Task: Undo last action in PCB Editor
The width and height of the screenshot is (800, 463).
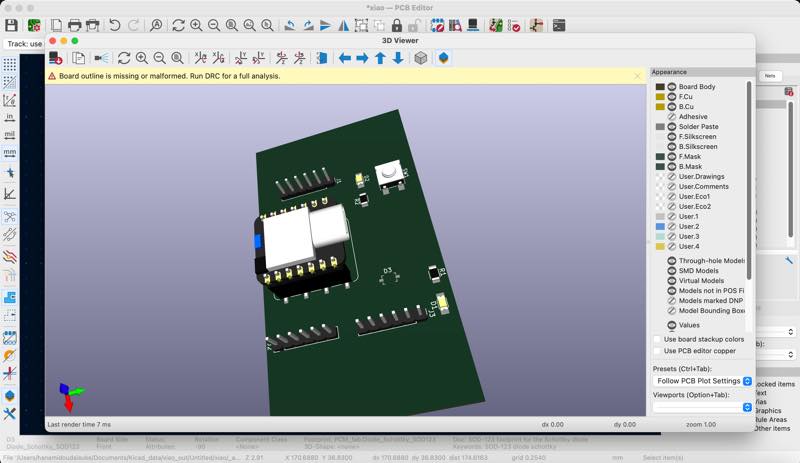Action: [115, 25]
